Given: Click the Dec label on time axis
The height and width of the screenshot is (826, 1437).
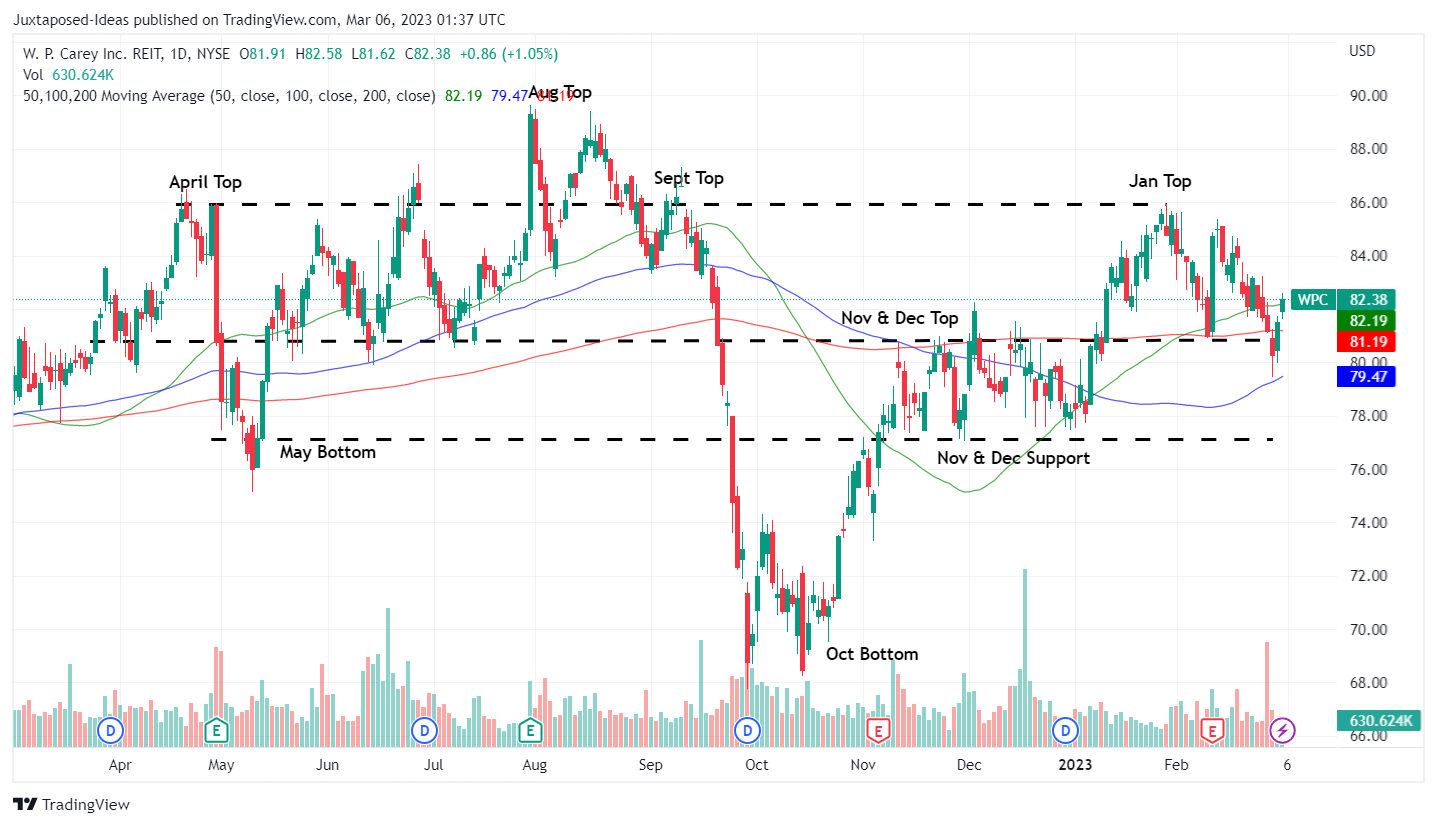Looking at the screenshot, I should [x=968, y=765].
